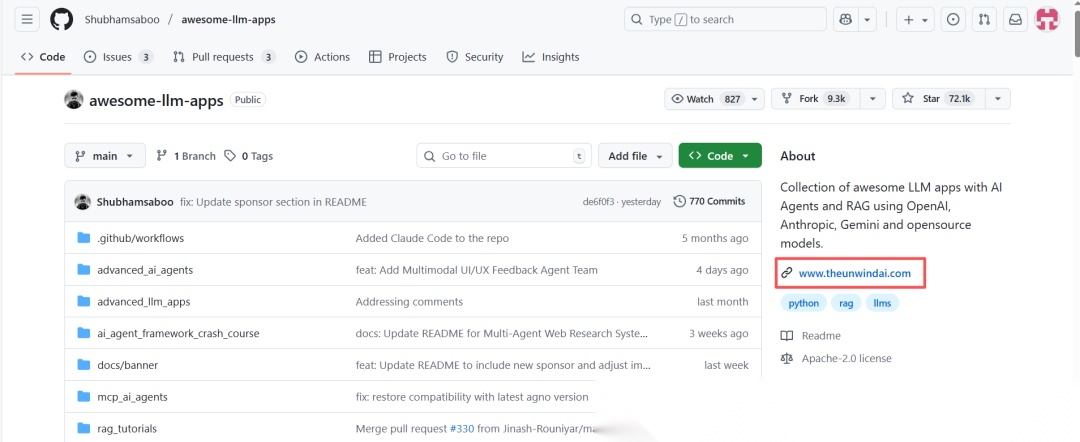Click folder icon of mcp_ai_agents row
This screenshot has width=1080, height=442.
(x=84, y=397)
